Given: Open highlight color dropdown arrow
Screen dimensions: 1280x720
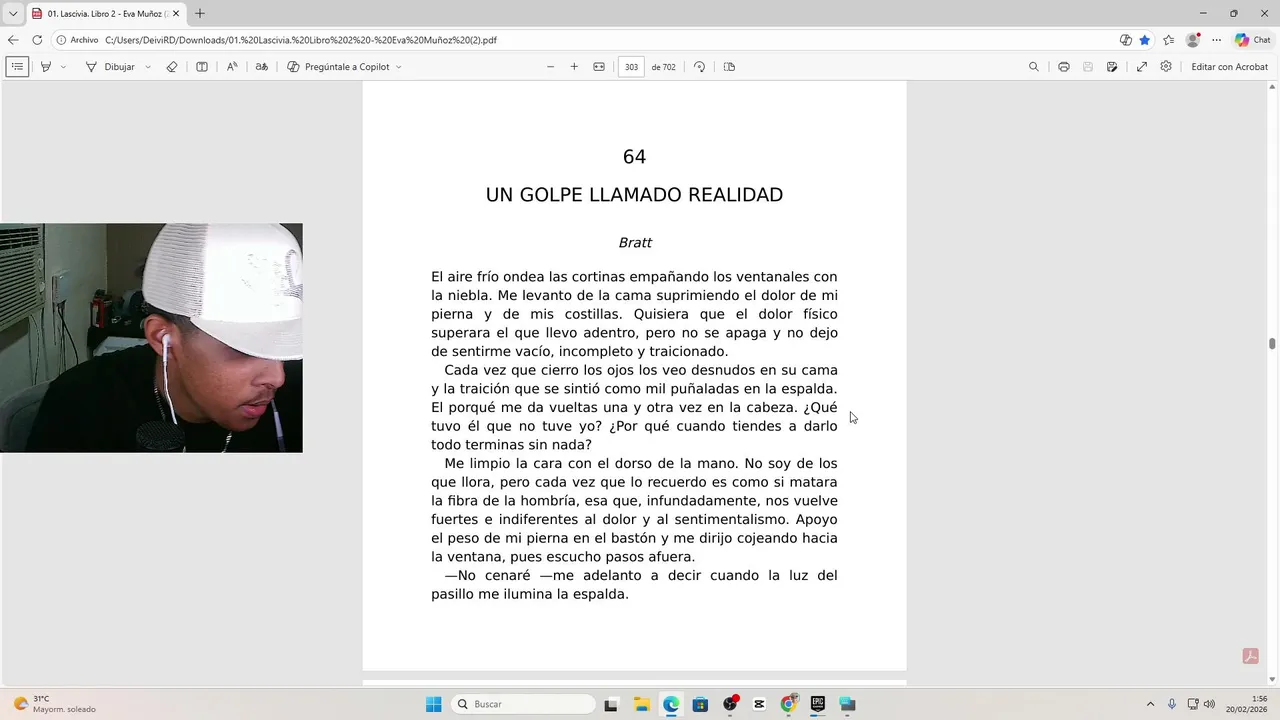Looking at the screenshot, I should 63,67.
